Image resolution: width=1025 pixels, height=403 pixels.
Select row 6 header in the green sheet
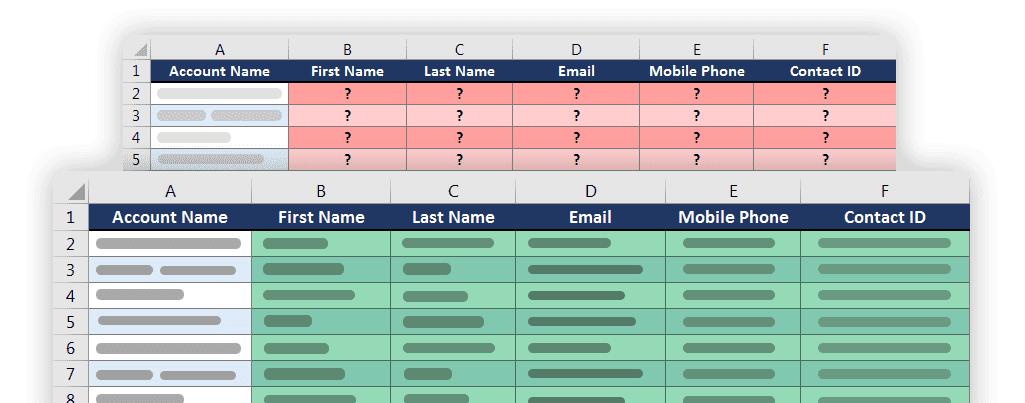[x=71, y=348]
